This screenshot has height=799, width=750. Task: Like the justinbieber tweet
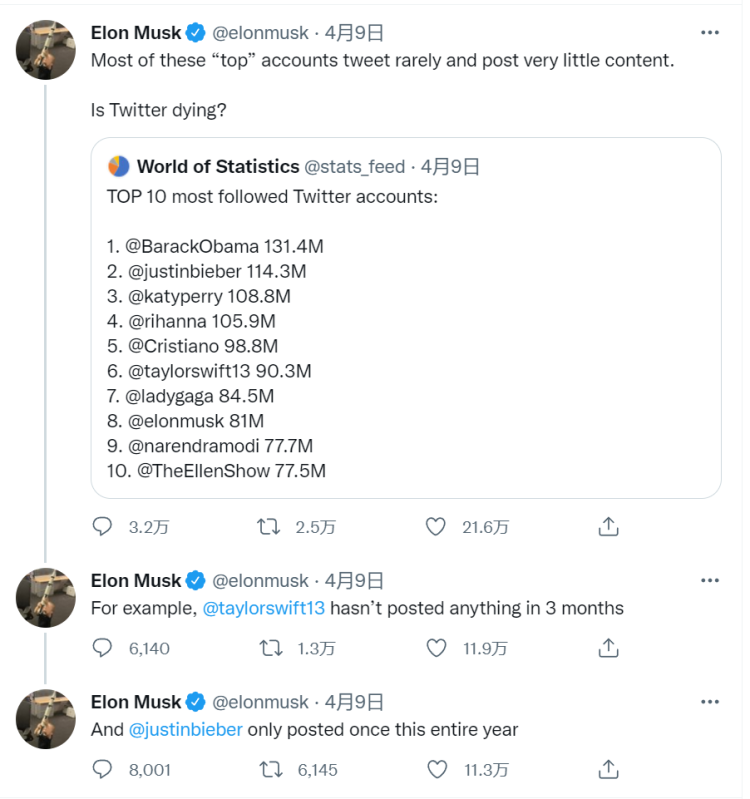pyautogui.click(x=435, y=769)
